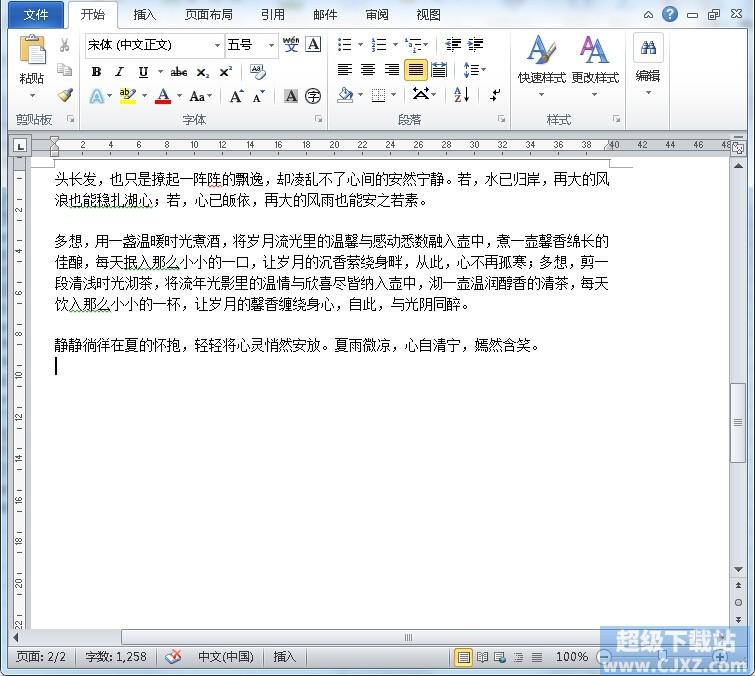Click the Grow Font icon

[236, 97]
